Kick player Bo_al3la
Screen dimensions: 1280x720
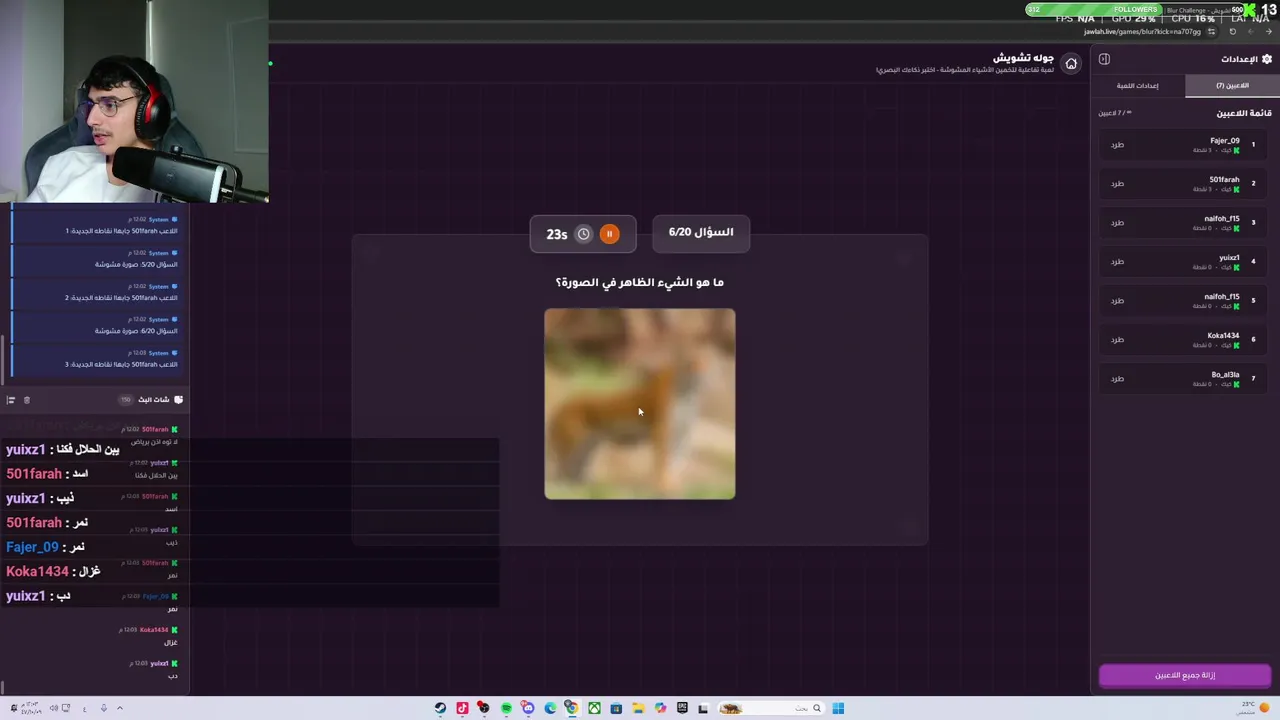pos(1117,379)
